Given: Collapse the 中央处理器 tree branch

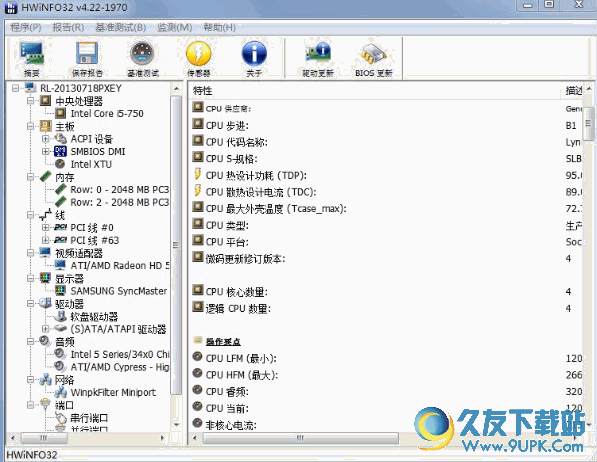Looking at the screenshot, I should click(30, 101).
